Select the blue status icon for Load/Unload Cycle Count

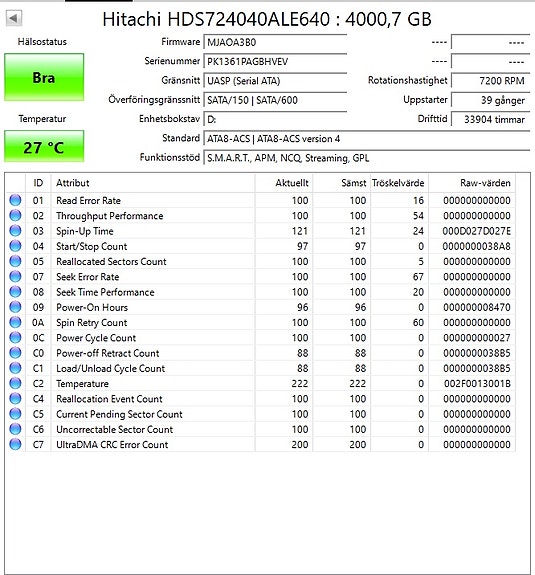[15, 368]
